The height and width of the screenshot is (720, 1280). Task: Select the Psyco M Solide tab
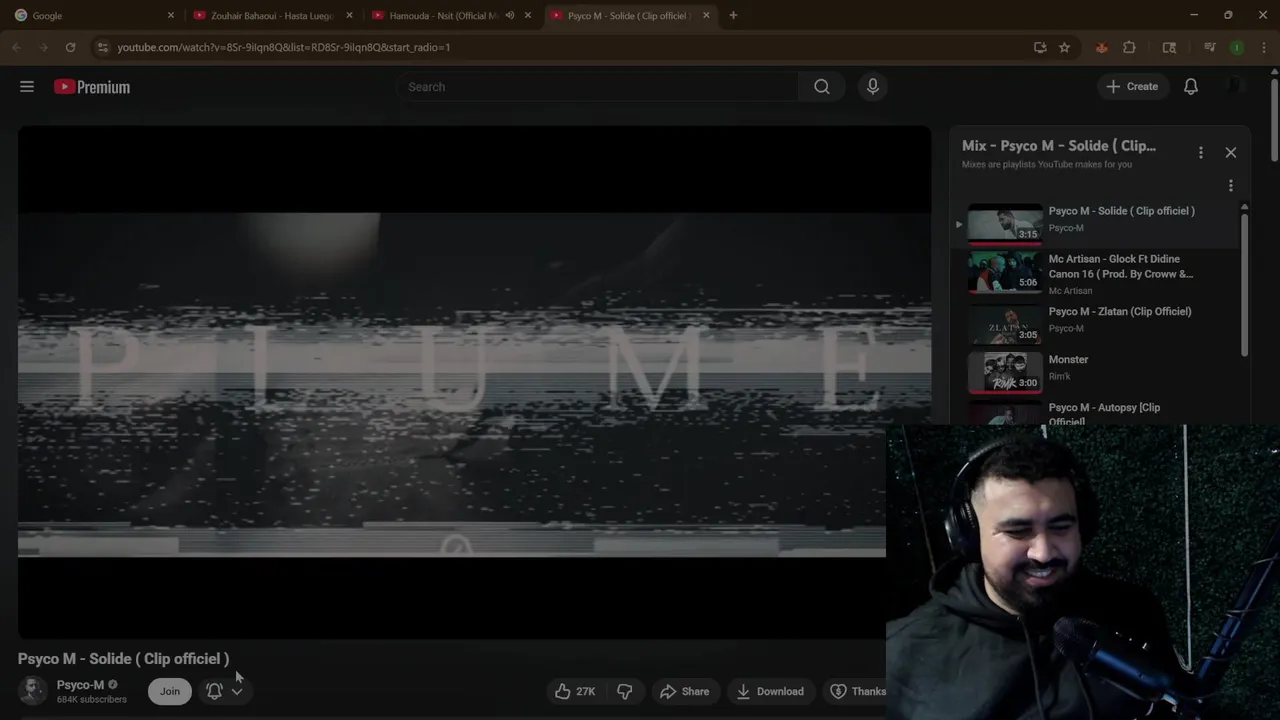click(630, 15)
